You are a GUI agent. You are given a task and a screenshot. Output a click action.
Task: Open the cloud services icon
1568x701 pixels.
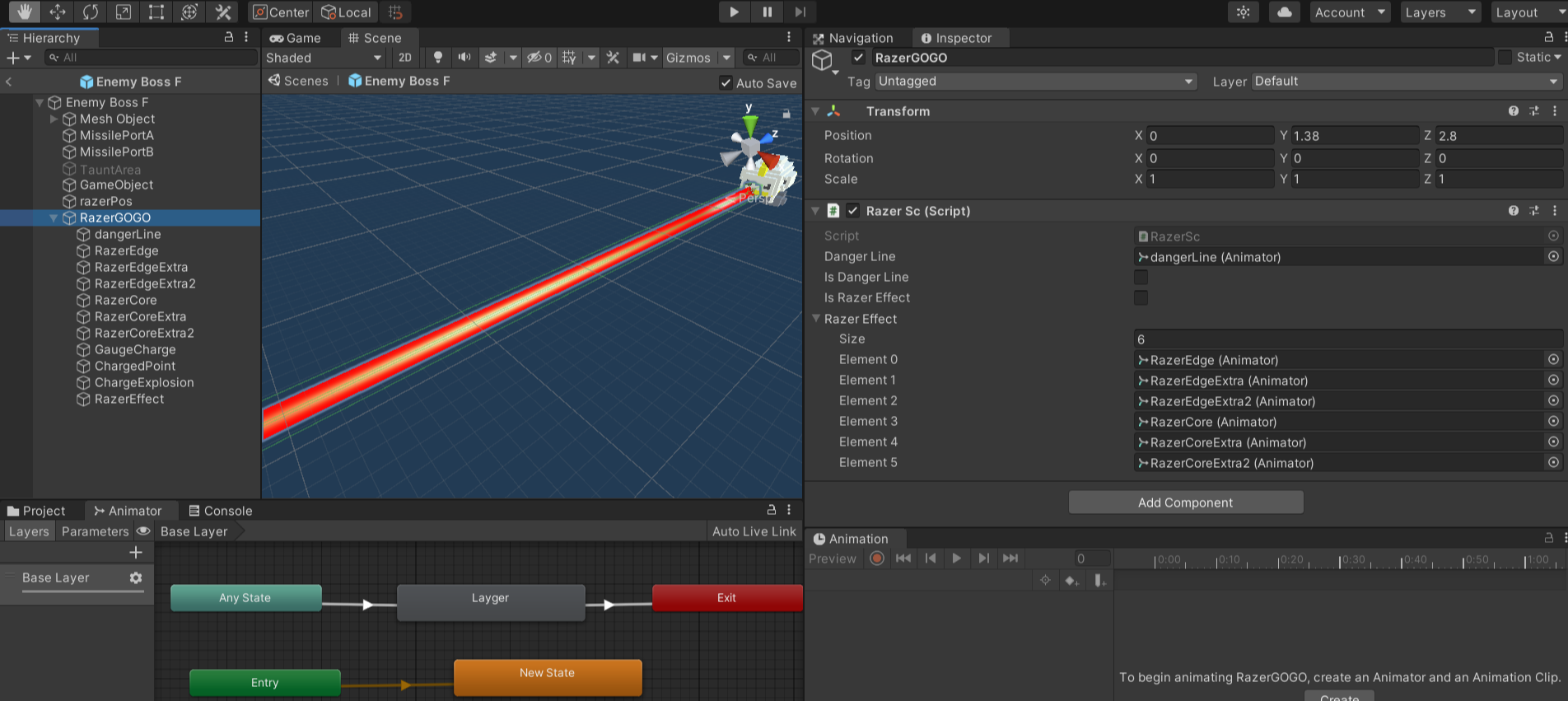(1285, 12)
